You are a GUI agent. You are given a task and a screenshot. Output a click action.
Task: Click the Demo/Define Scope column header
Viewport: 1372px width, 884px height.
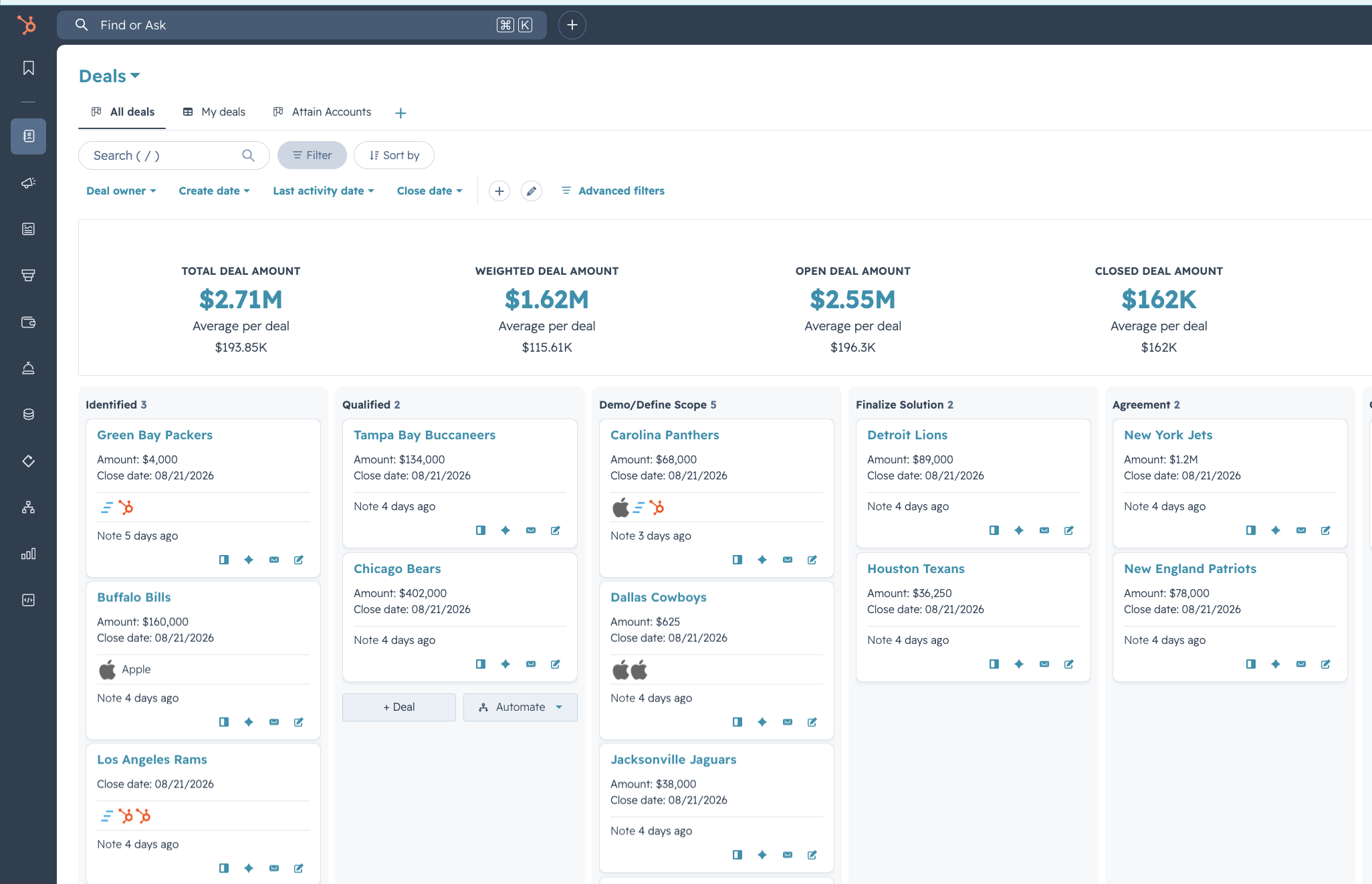[658, 405]
